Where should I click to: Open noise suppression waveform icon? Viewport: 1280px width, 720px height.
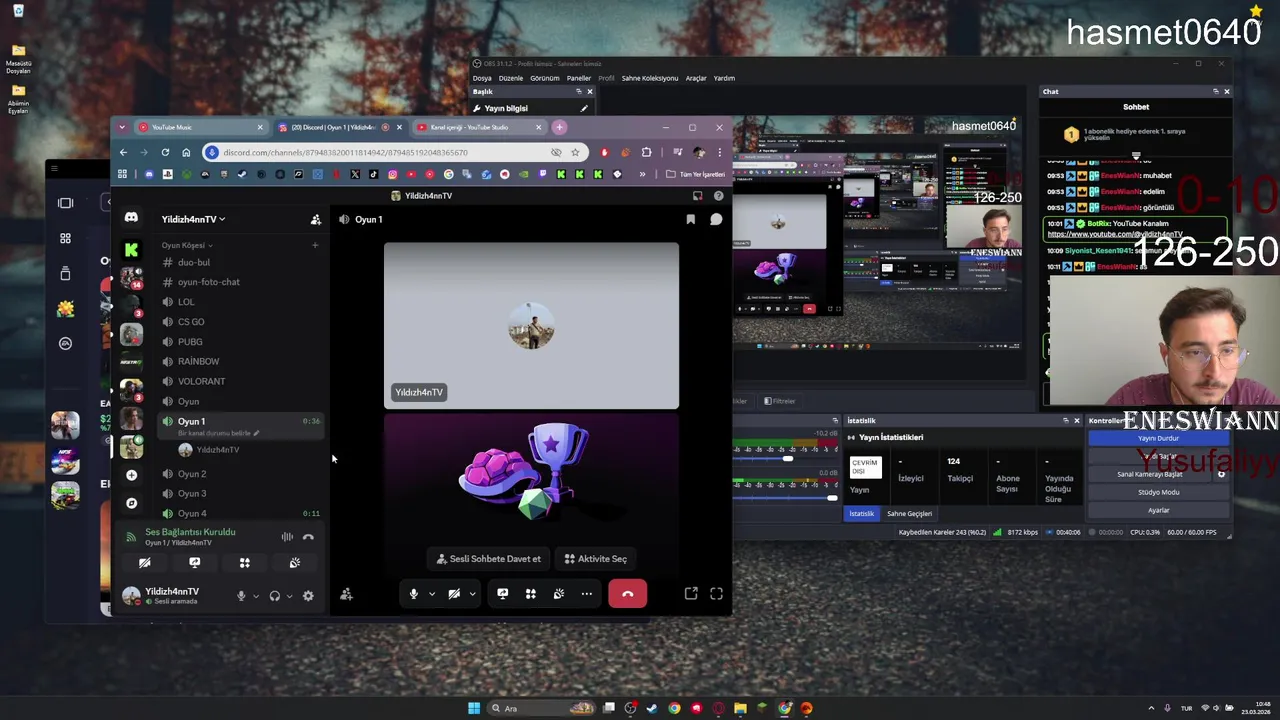[x=287, y=537]
